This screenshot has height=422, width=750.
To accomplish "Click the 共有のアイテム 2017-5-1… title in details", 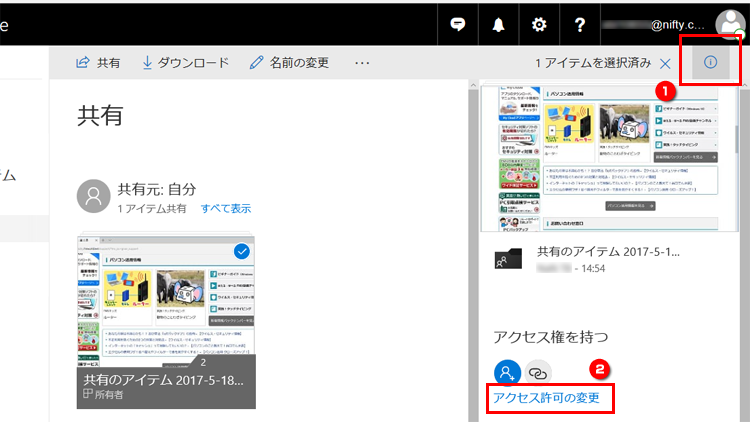I will pyautogui.click(x=608, y=252).
